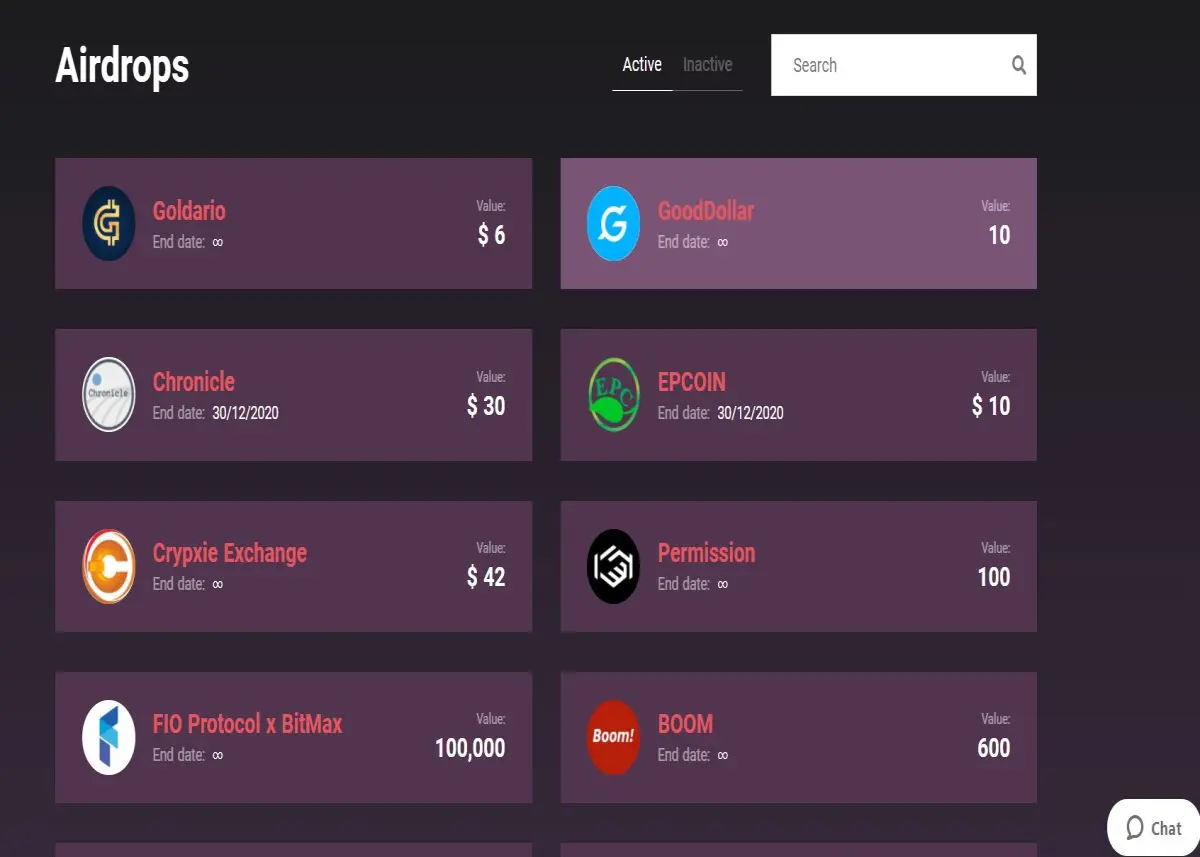1200x857 pixels.
Task: Click the Chronicle value $ 30
Action: 486,406
